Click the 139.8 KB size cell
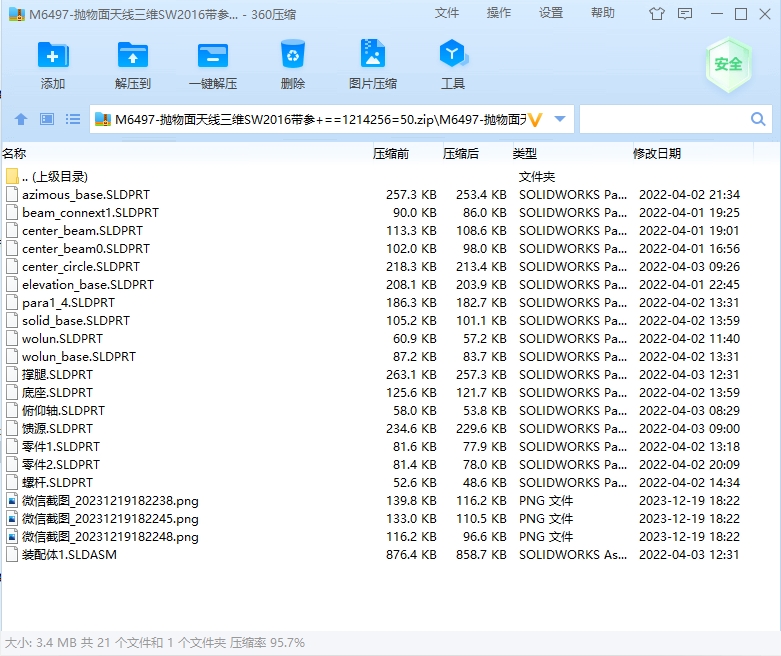The image size is (781, 656). click(x=411, y=500)
